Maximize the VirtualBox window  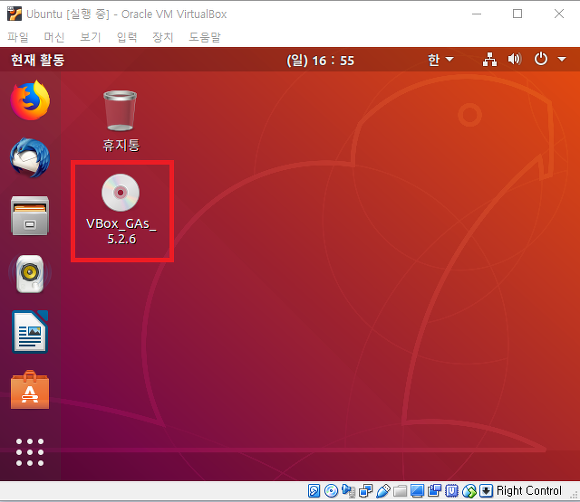click(x=517, y=14)
